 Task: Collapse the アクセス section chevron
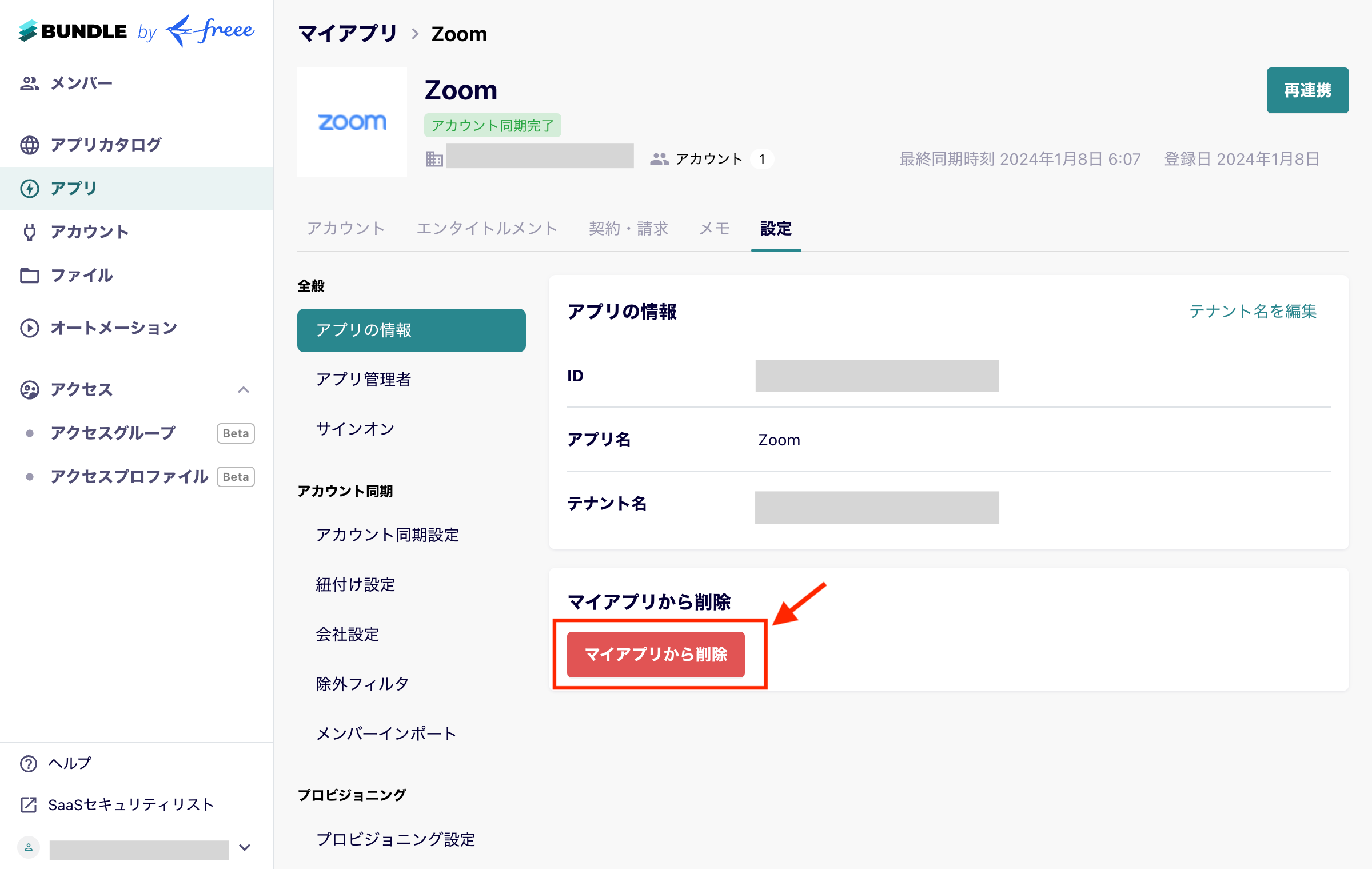pos(244,390)
